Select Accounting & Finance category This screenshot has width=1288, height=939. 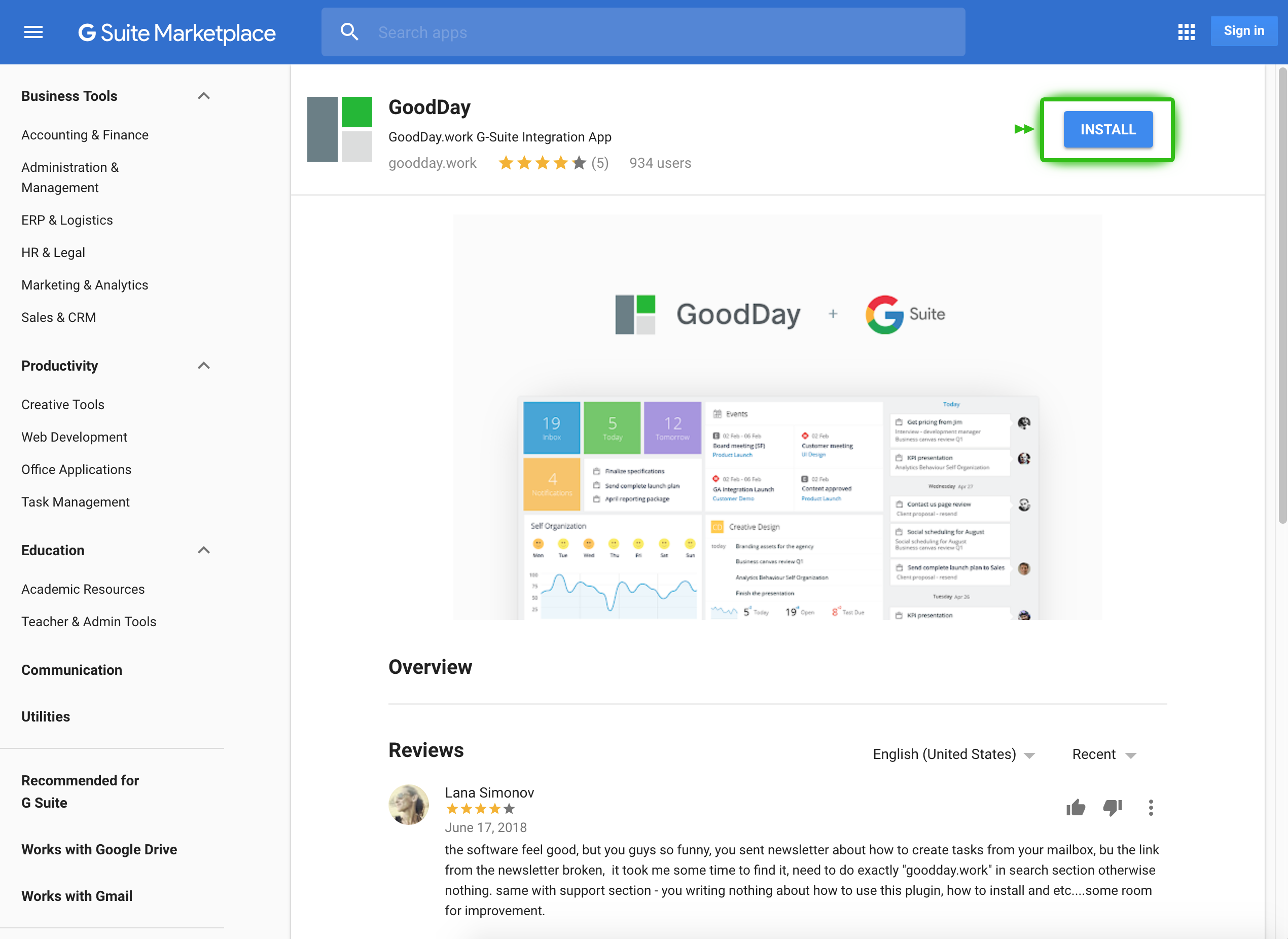85,135
